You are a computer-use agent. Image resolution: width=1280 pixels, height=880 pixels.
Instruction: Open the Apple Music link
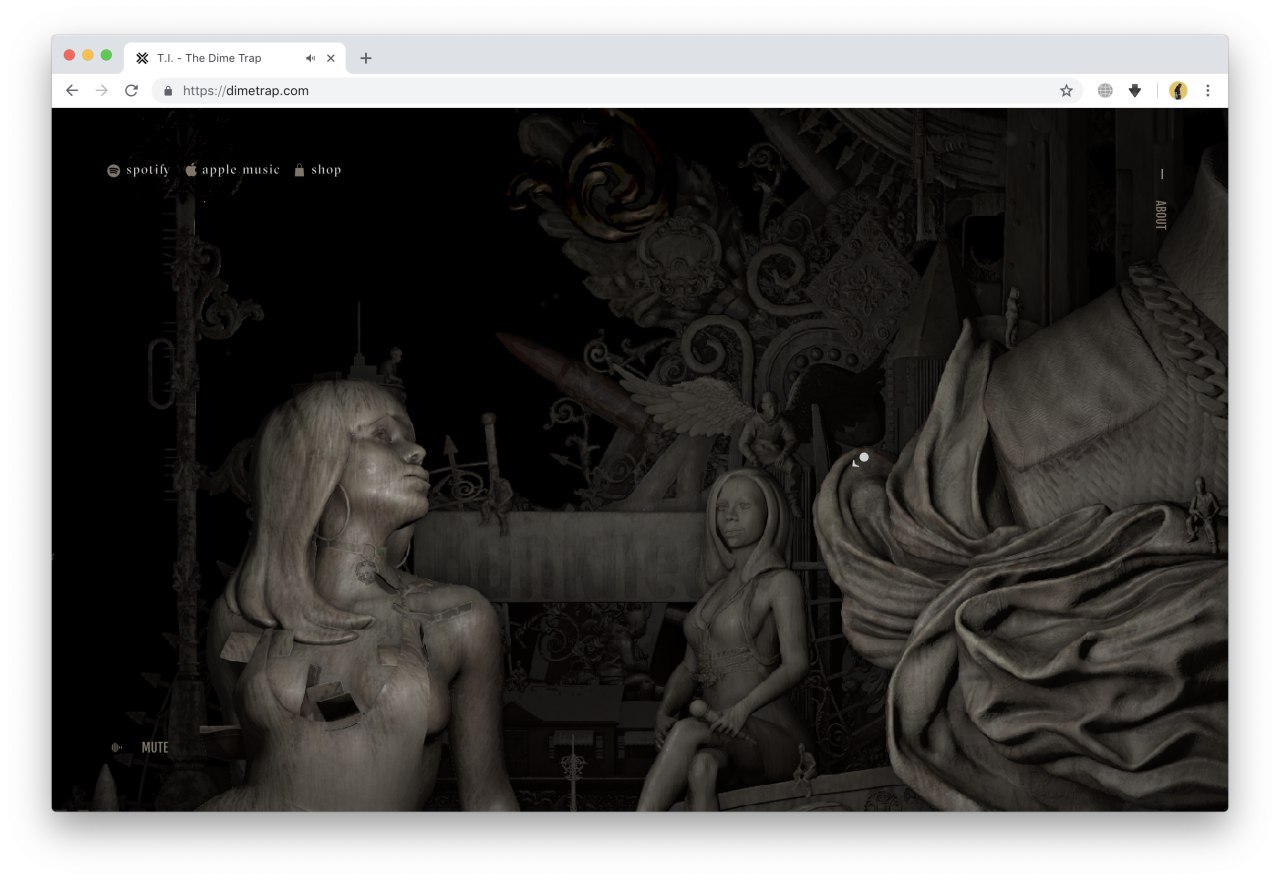232,170
